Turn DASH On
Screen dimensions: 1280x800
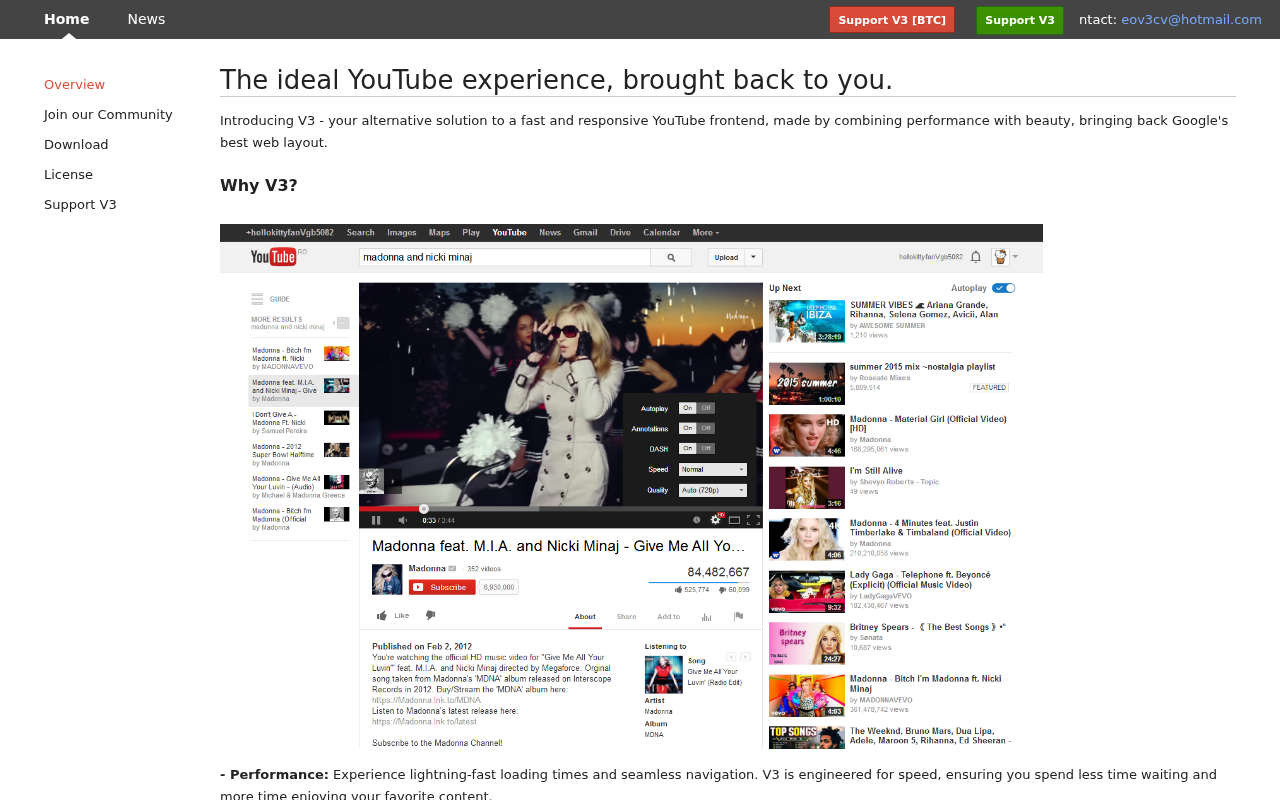(x=687, y=448)
